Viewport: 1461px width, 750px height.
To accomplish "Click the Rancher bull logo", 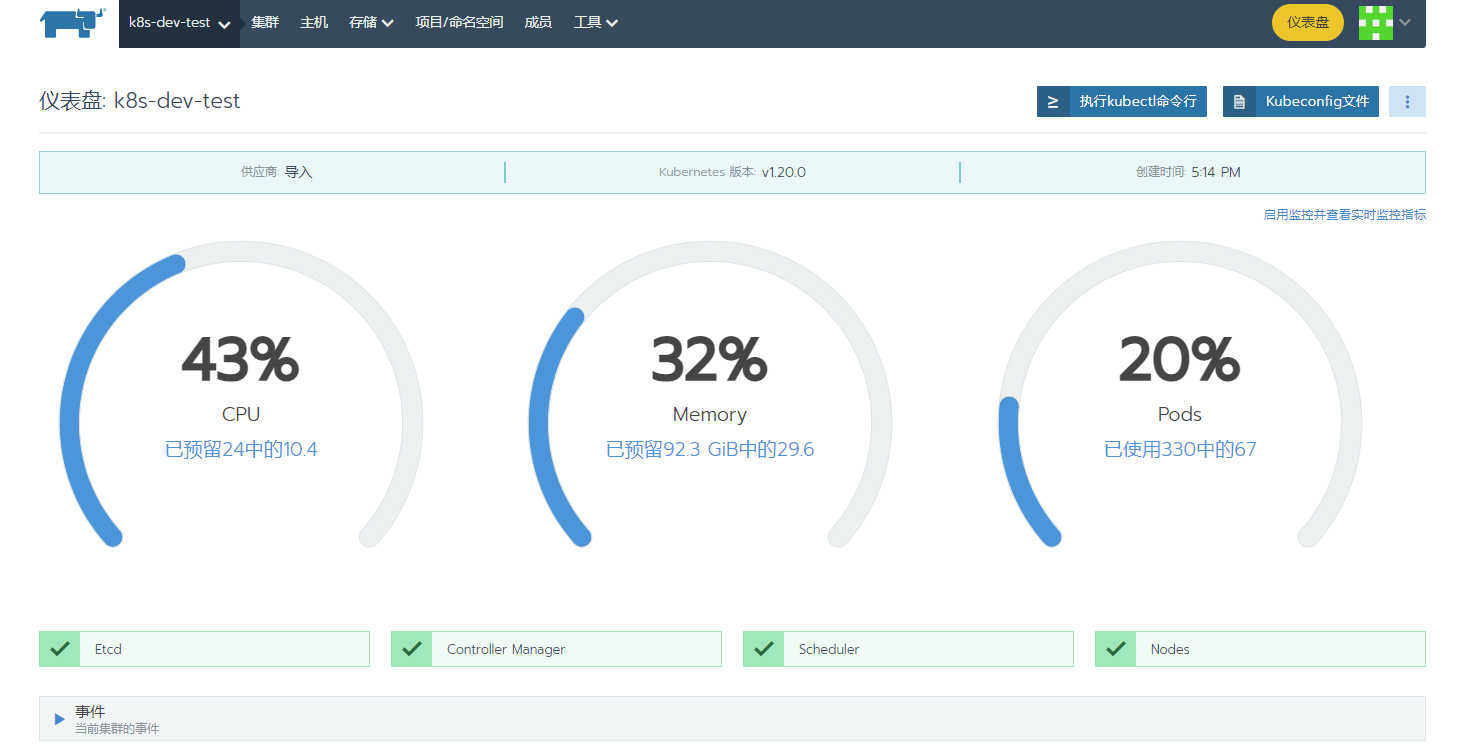I will pyautogui.click(x=73, y=22).
